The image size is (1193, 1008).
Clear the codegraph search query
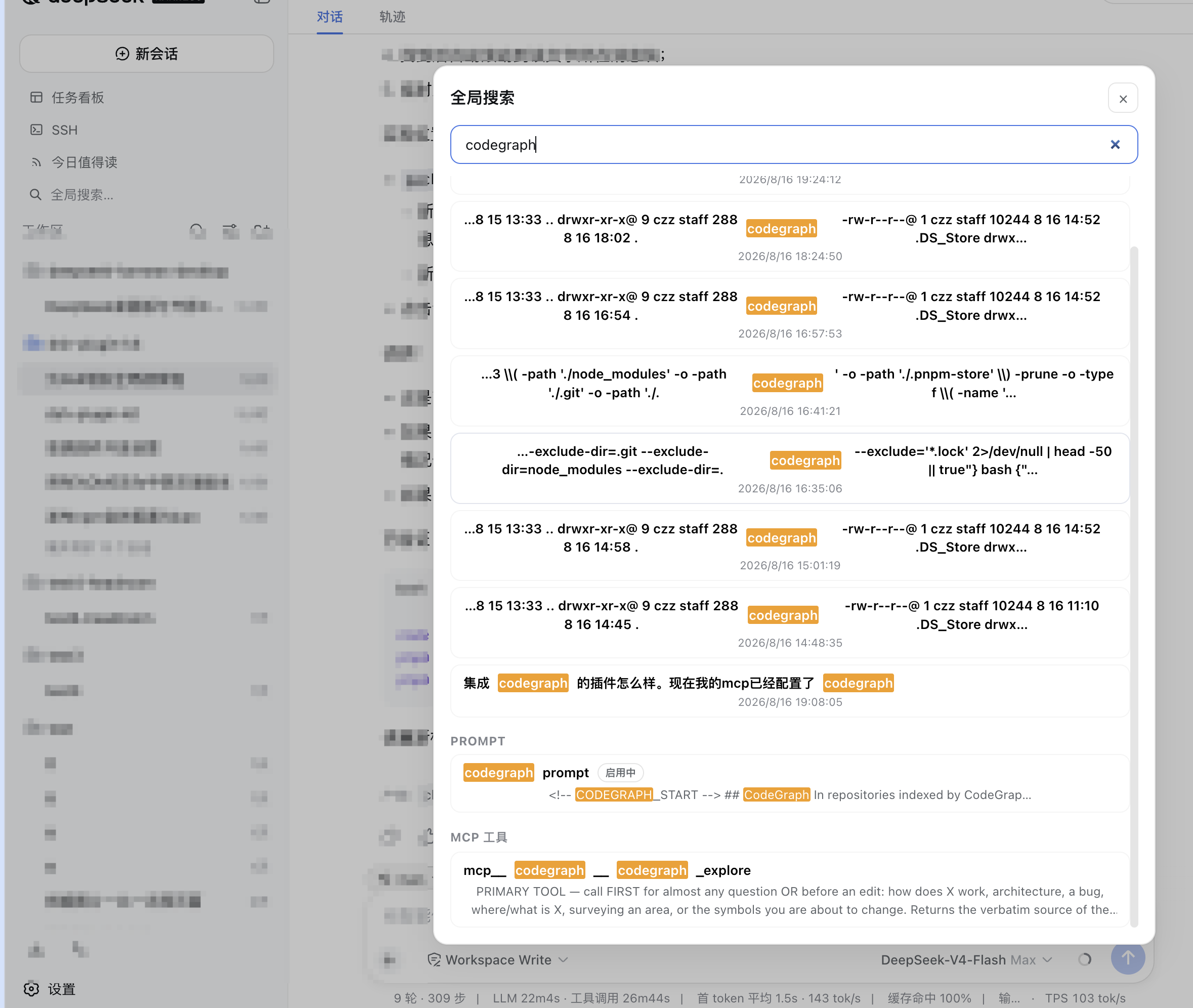(x=1115, y=145)
